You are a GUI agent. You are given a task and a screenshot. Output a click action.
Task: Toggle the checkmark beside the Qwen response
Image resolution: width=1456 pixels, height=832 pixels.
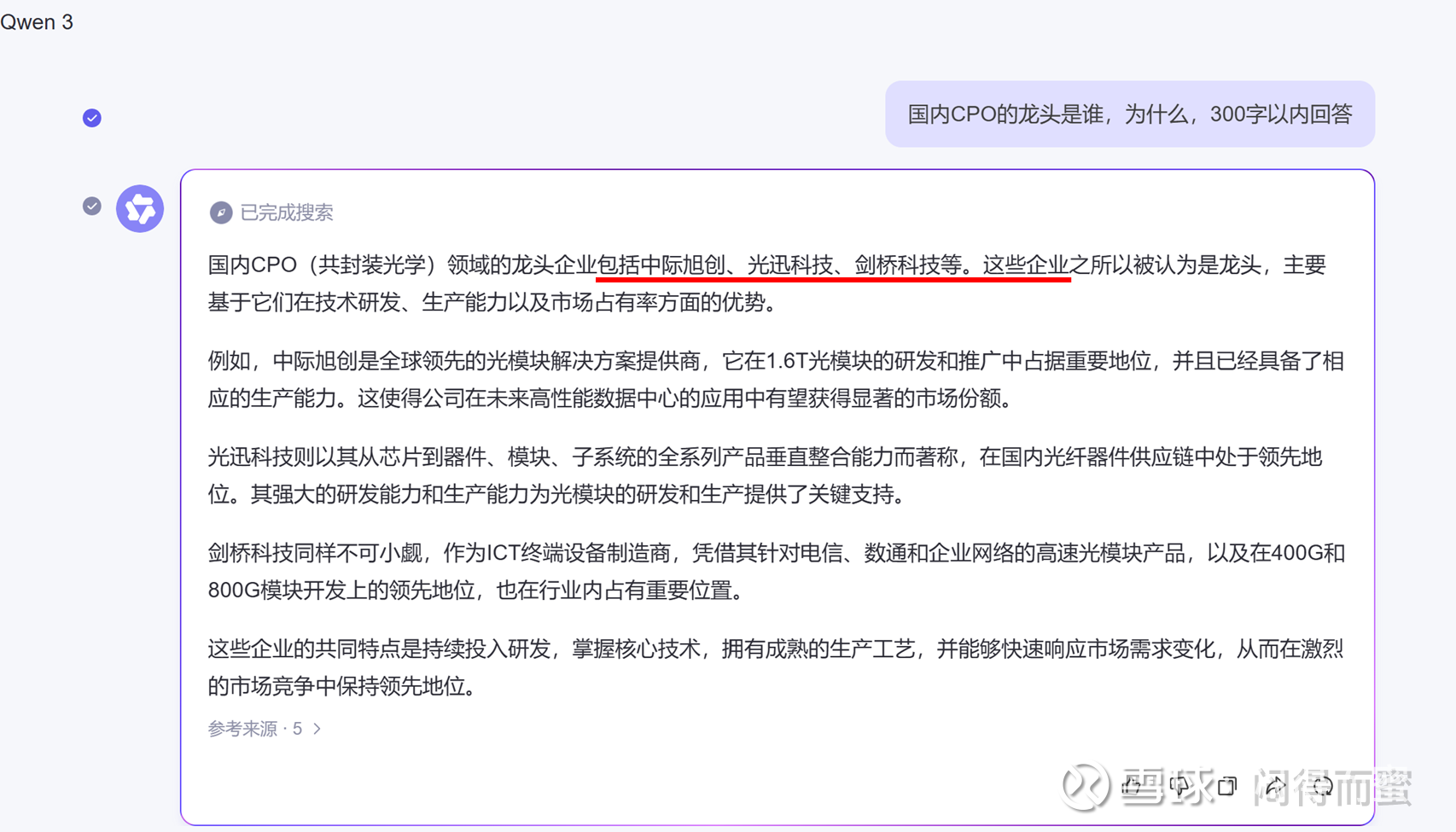click(x=92, y=206)
